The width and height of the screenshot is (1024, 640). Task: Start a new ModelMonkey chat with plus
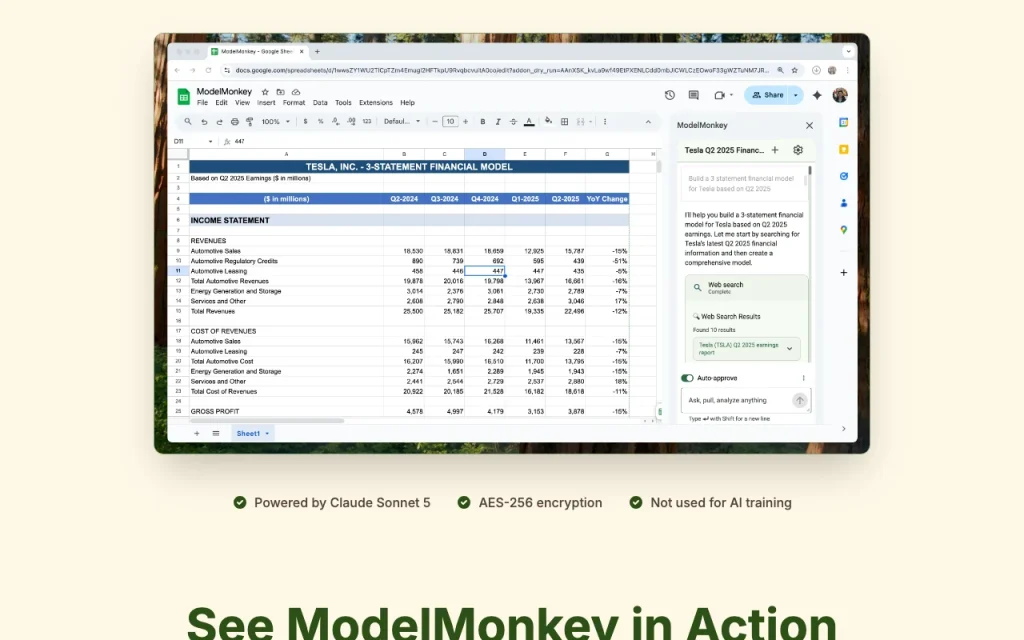pos(775,150)
